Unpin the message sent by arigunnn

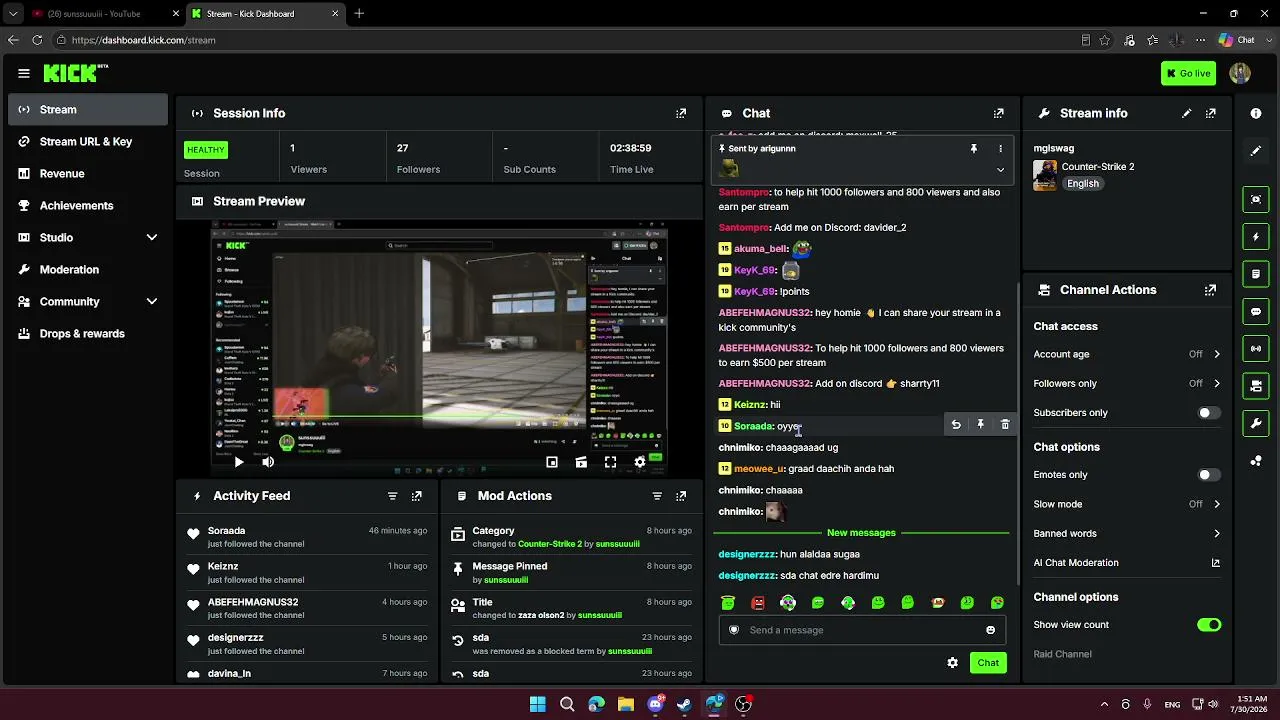coord(973,149)
